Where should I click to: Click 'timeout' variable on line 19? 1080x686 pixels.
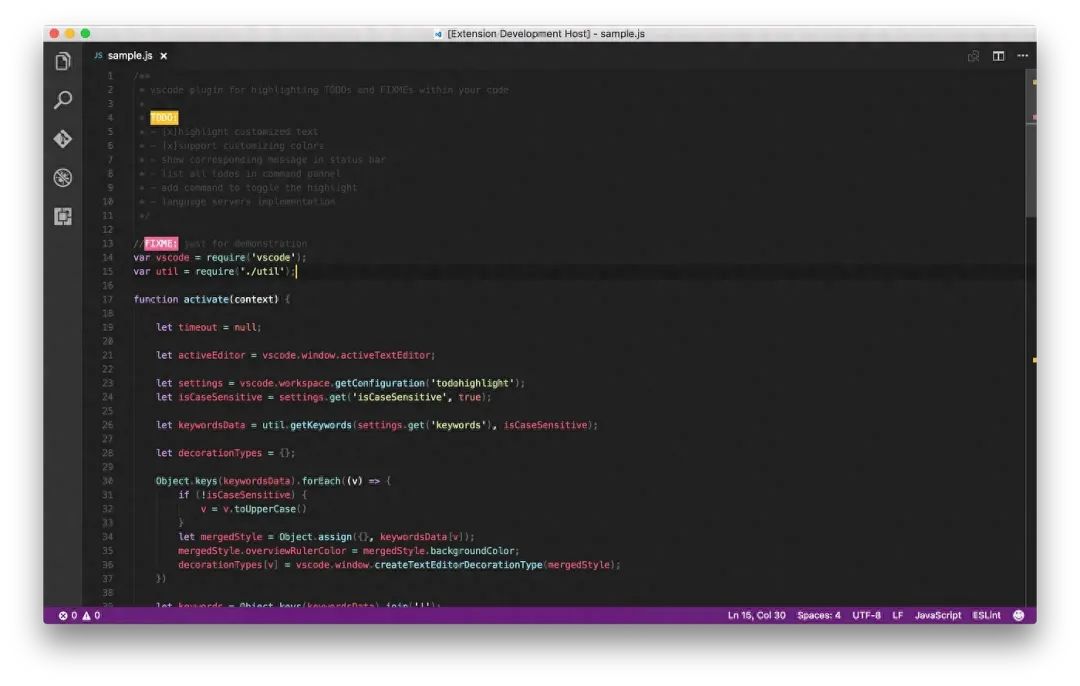tap(198, 327)
